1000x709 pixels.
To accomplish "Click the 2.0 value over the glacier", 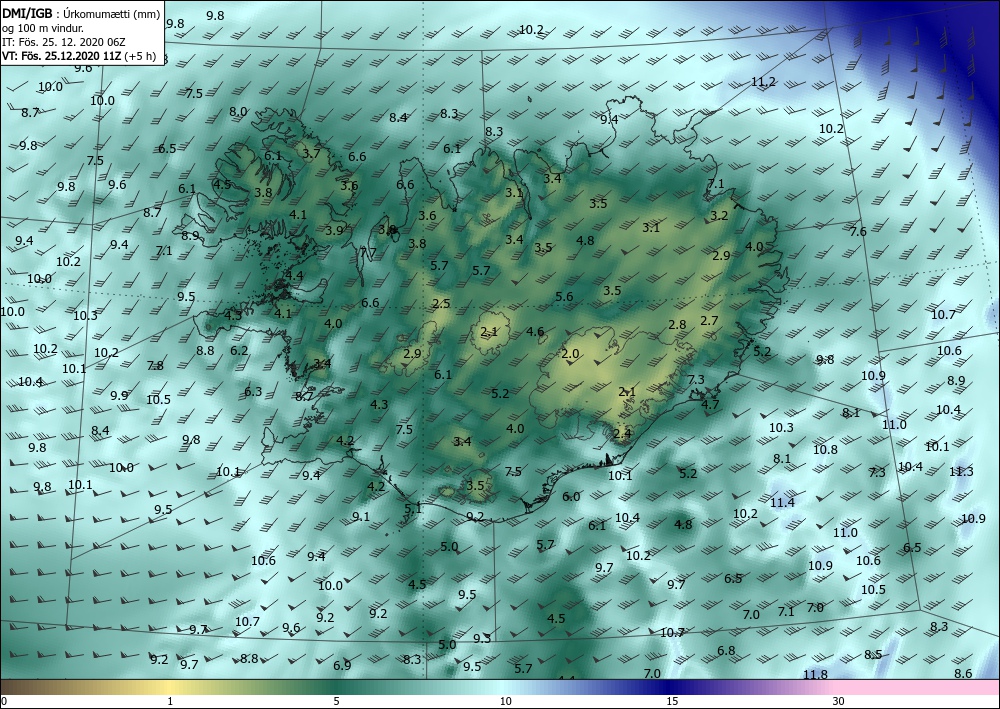I will coord(570,354).
